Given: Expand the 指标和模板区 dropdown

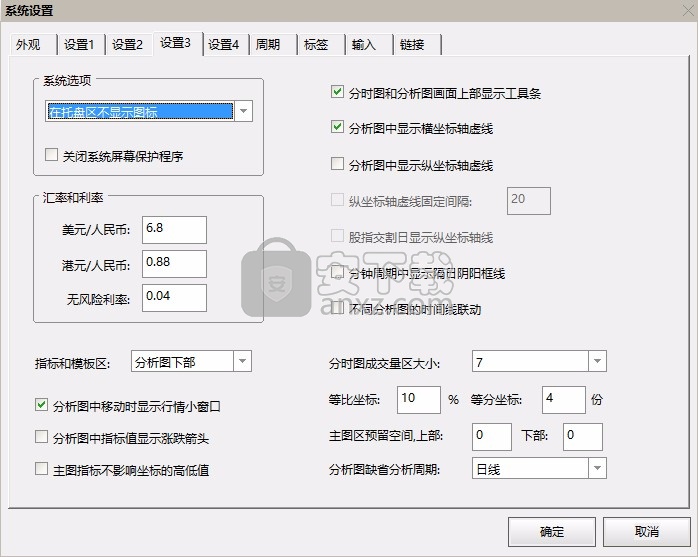Looking at the screenshot, I should [x=243, y=361].
